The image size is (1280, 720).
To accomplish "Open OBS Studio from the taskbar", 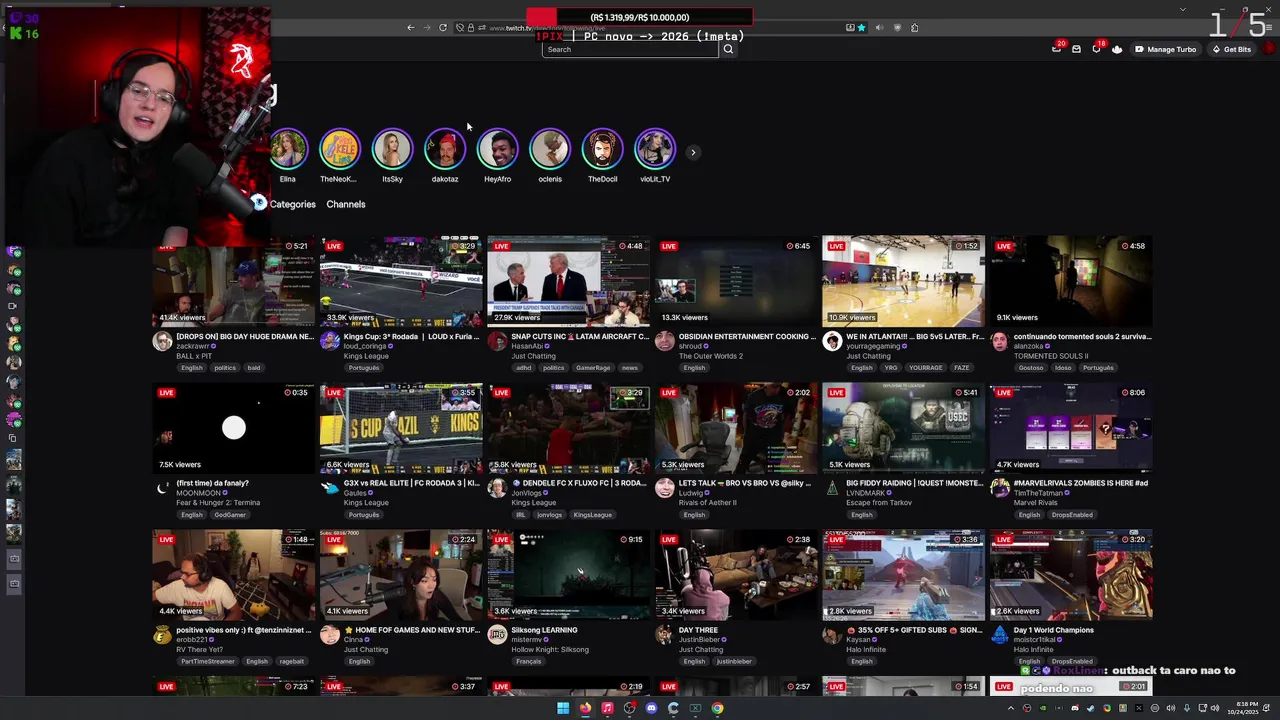I will tap(629, 708).
